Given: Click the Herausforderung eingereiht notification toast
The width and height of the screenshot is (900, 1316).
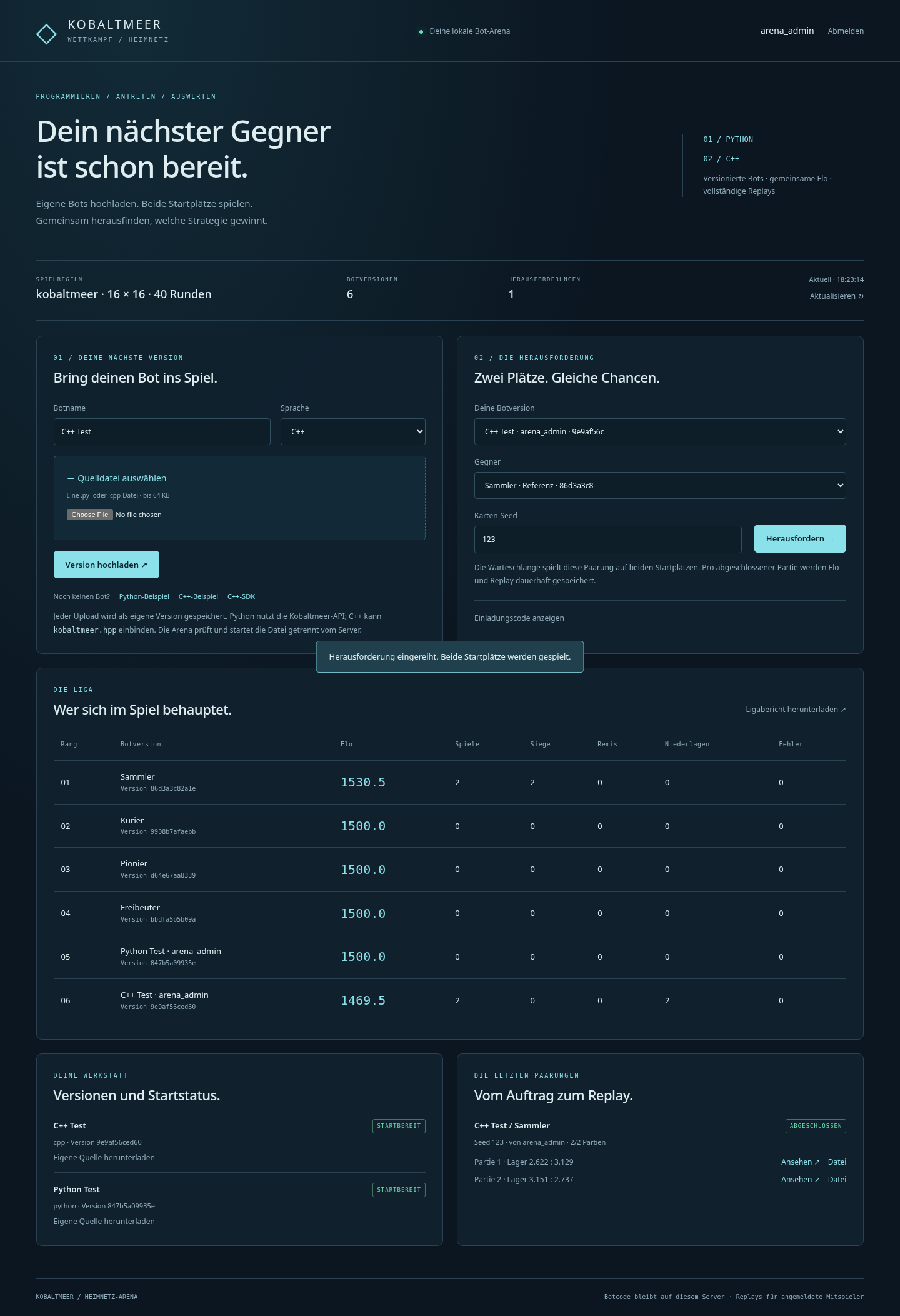Looking at the screenshot, I should (x=450, y=657).
